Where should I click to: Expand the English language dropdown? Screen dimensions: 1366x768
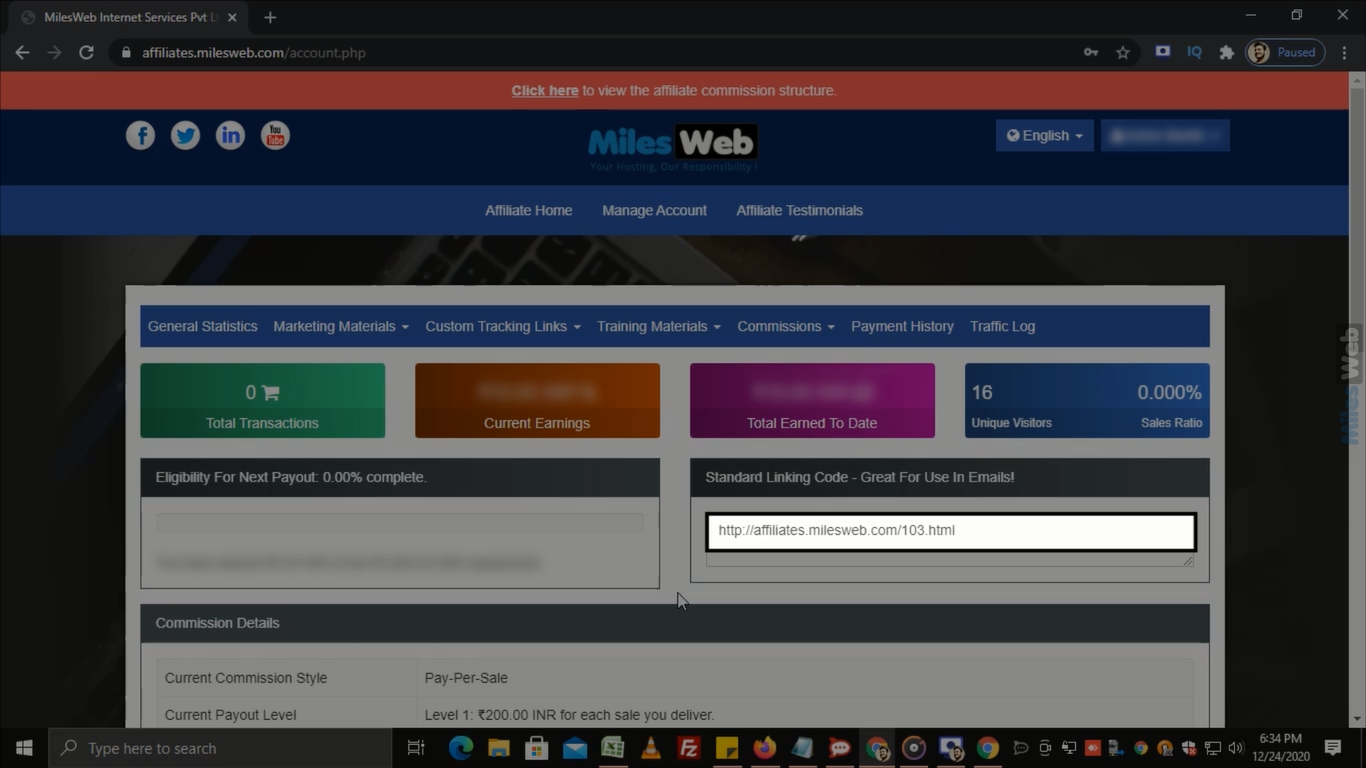click(1044, 135)
